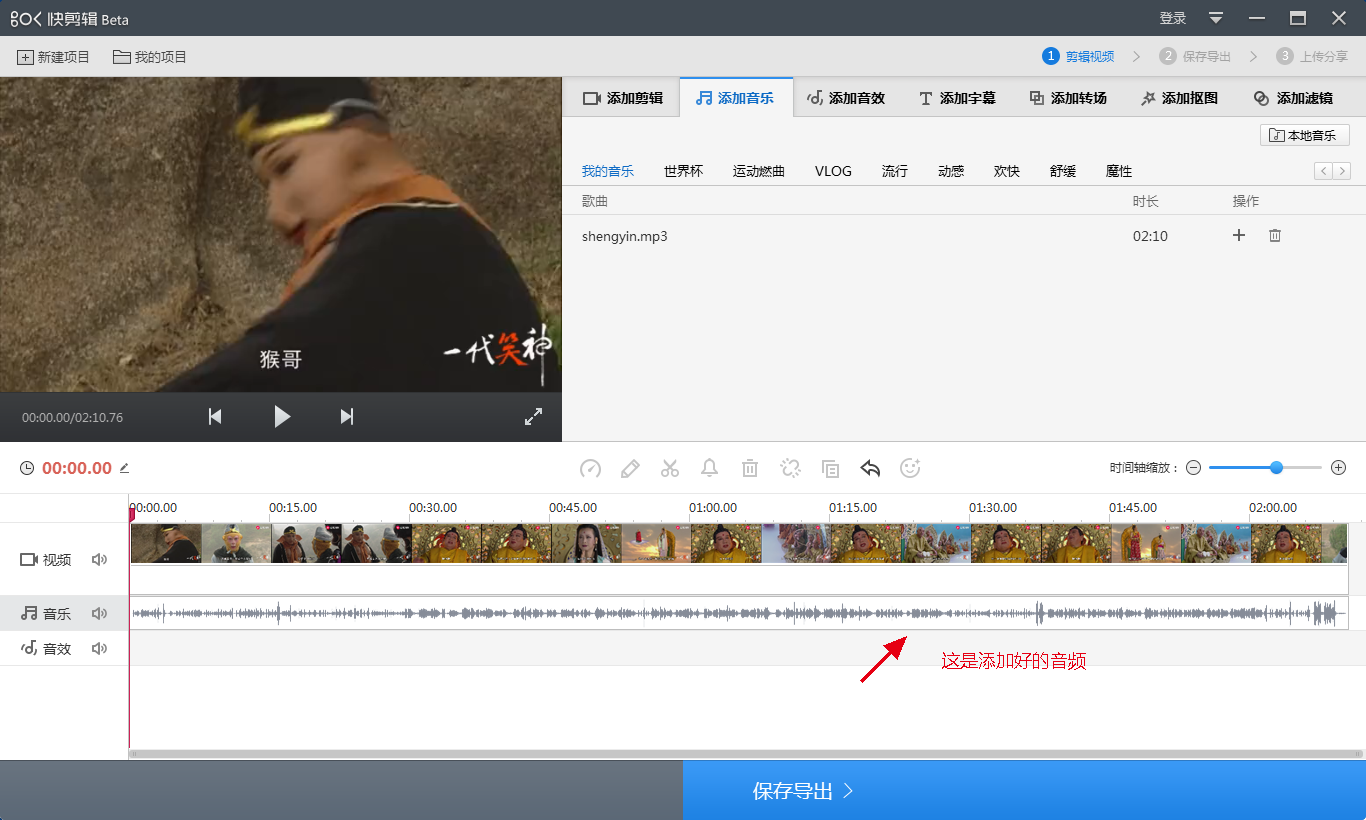Select the 动感 music category
Viewport: 1366px width, 820px height.
point(951,171)
